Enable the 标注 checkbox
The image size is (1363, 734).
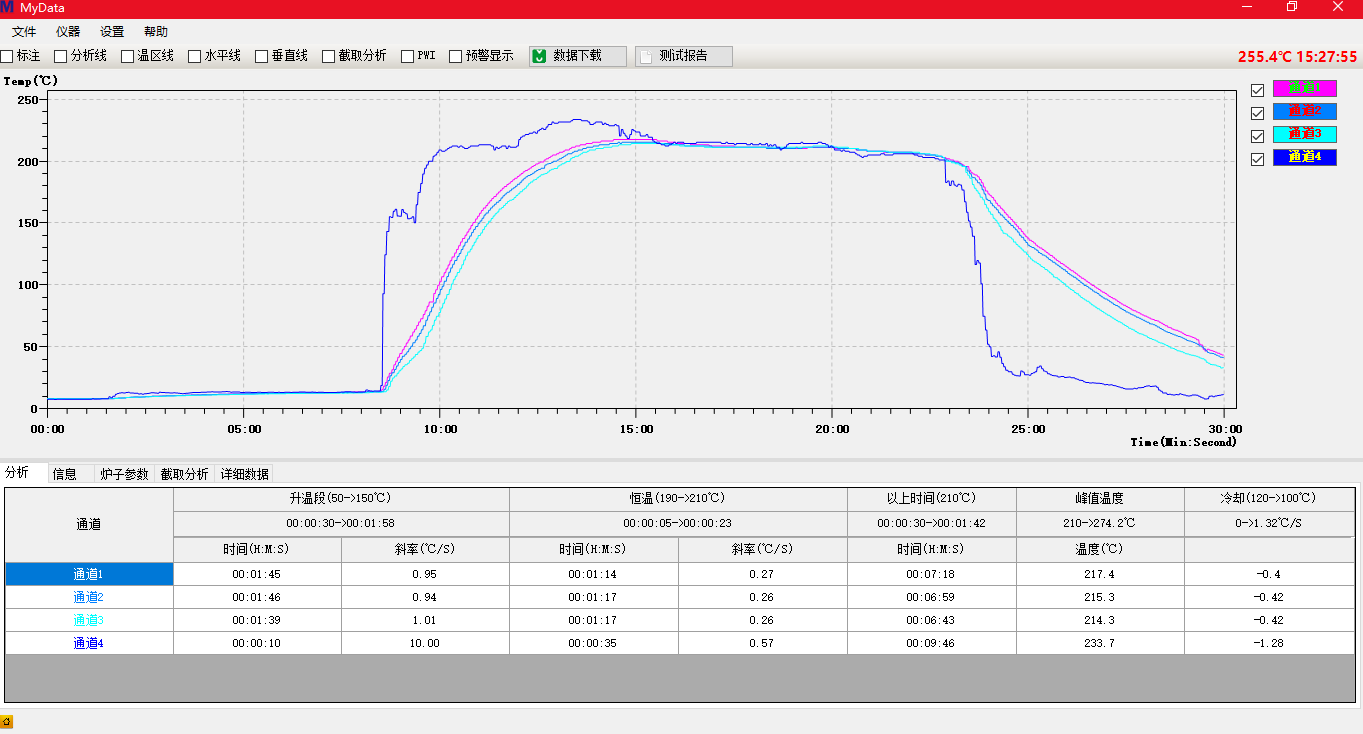7,56
